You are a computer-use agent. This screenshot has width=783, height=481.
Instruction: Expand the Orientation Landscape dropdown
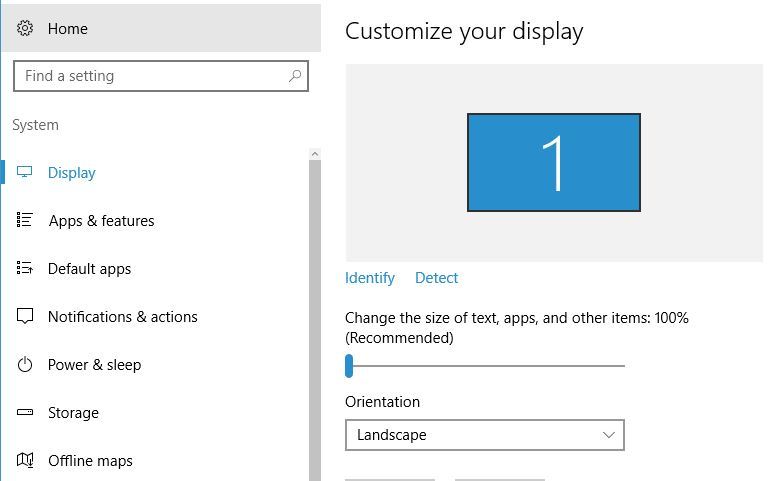(x=484, y=435)
